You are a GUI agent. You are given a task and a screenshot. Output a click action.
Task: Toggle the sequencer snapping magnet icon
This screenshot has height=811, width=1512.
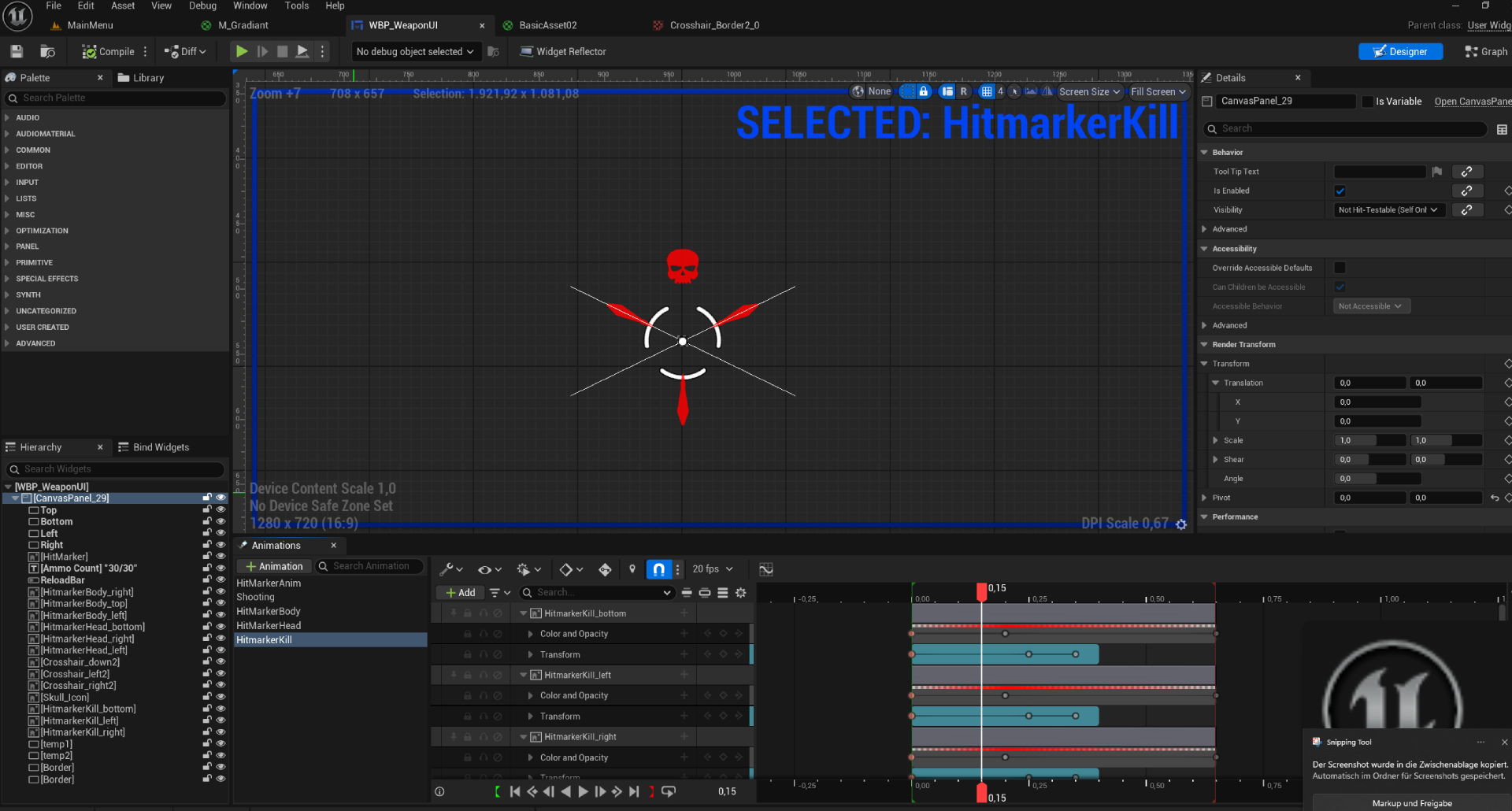658,569
